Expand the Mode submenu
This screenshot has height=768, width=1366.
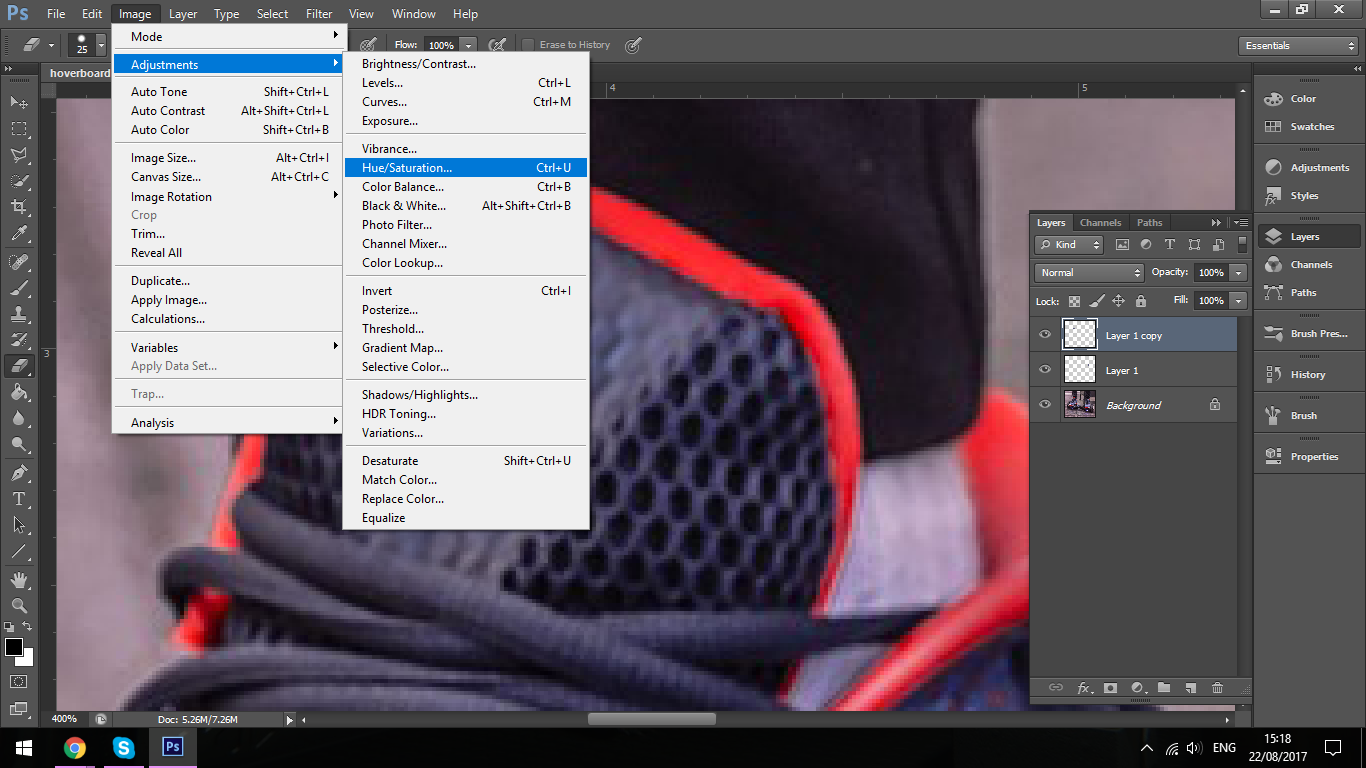click(x=229, y=36)
